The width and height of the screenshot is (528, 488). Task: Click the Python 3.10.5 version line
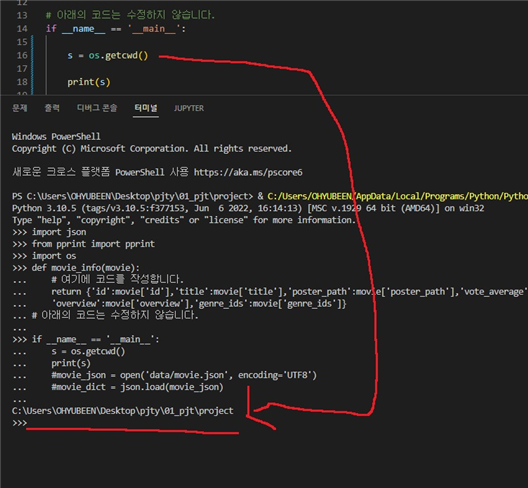[248, 208]
